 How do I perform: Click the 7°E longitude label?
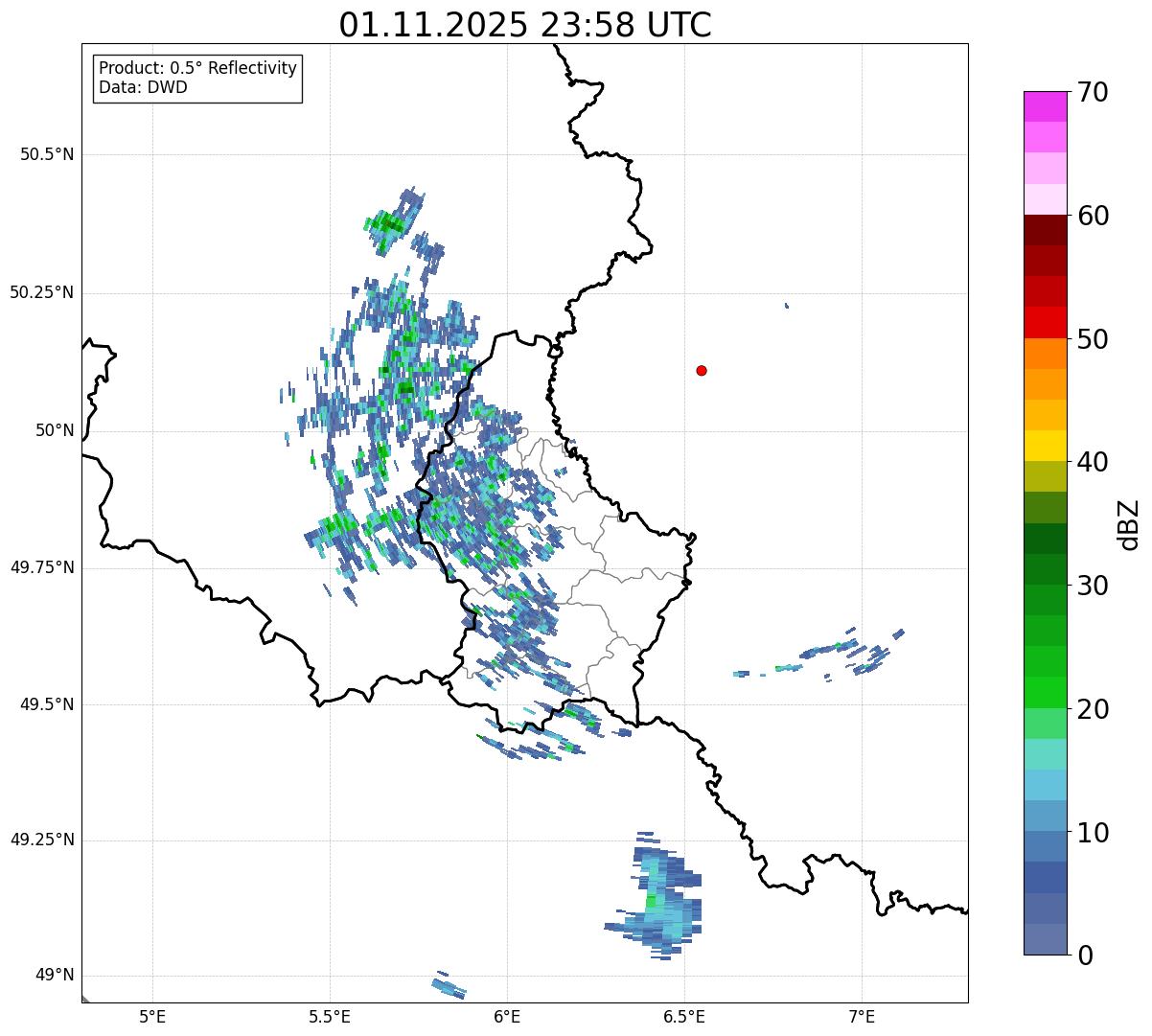point(862,1017)
